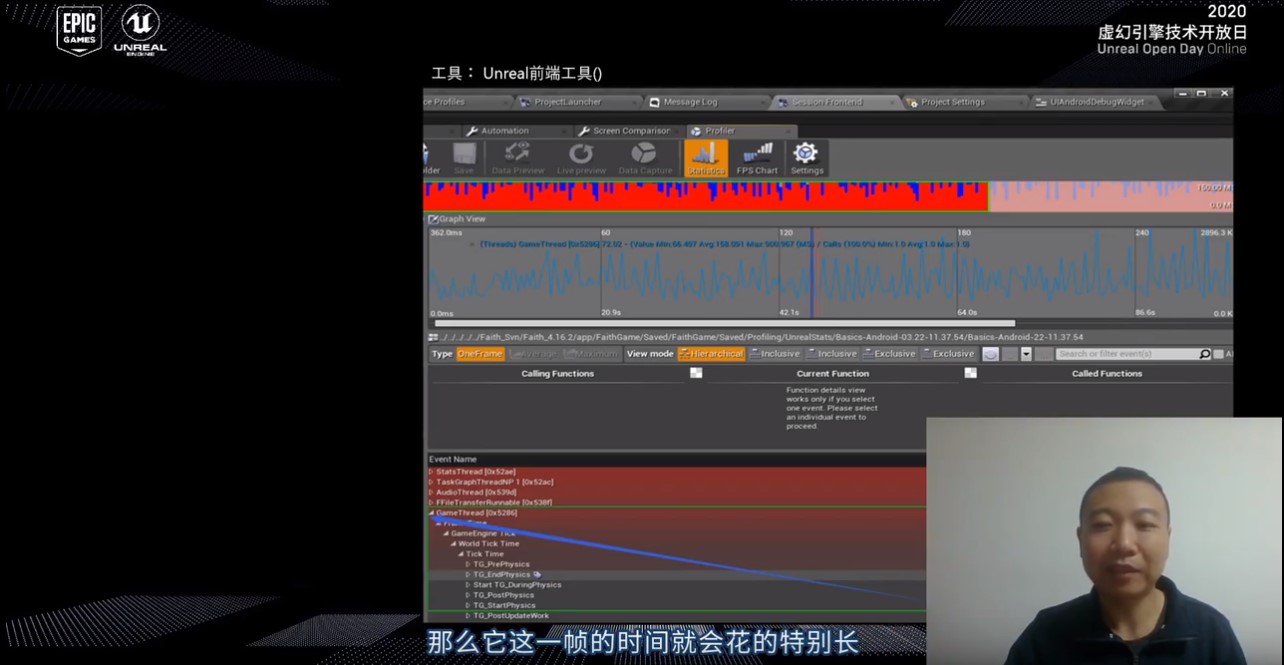Open the small dropdown arrow beside filter icons
Viewport: 1284px width, 665px height.
tap(1026, 354)
